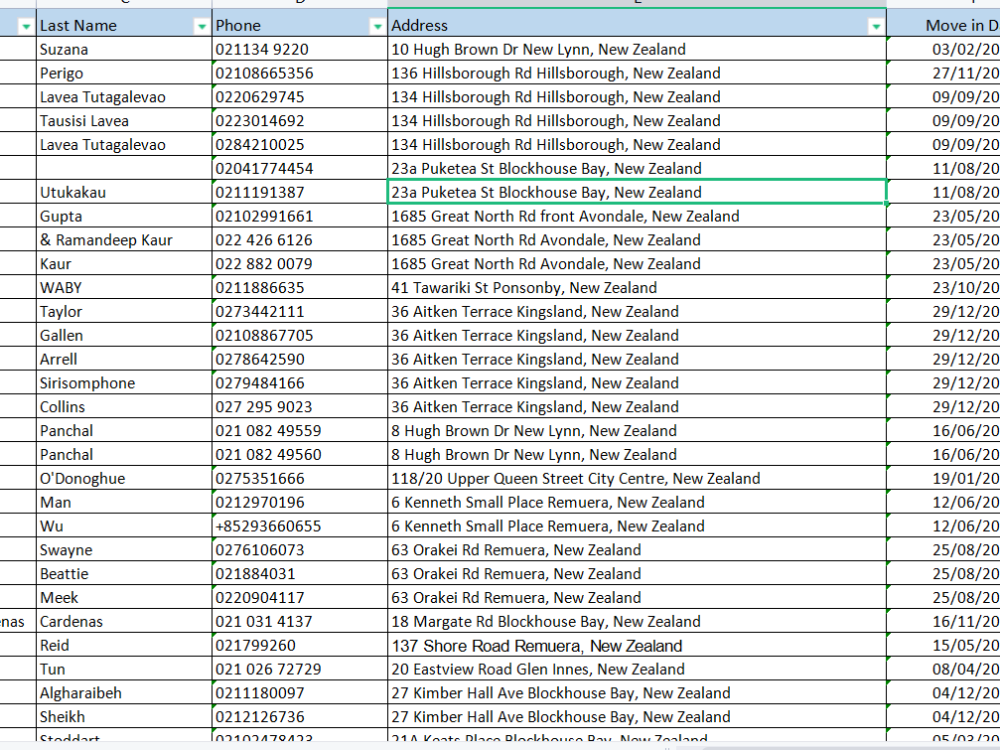Screen dimensions: 1000x750
Task: Select move in date 19/01/20 cell
Action: click(x=944, y=478)
